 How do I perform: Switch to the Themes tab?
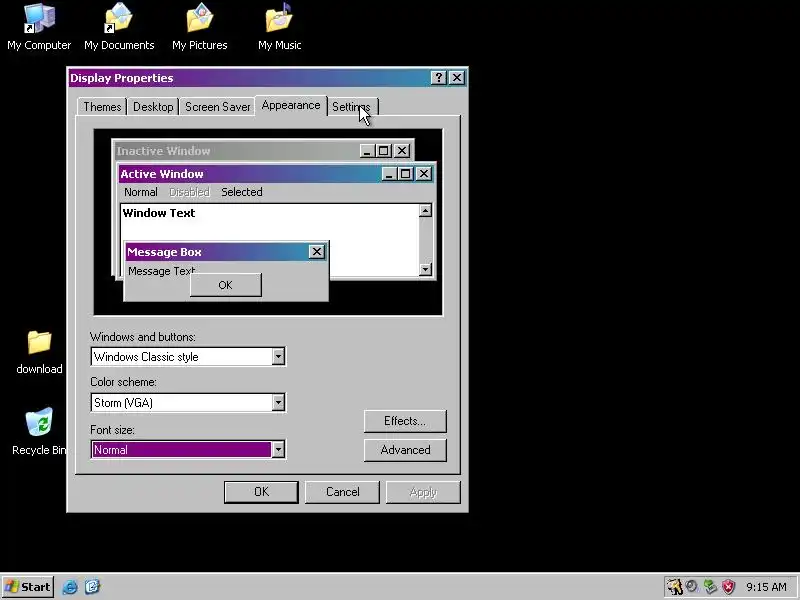[x=102, y=107]
